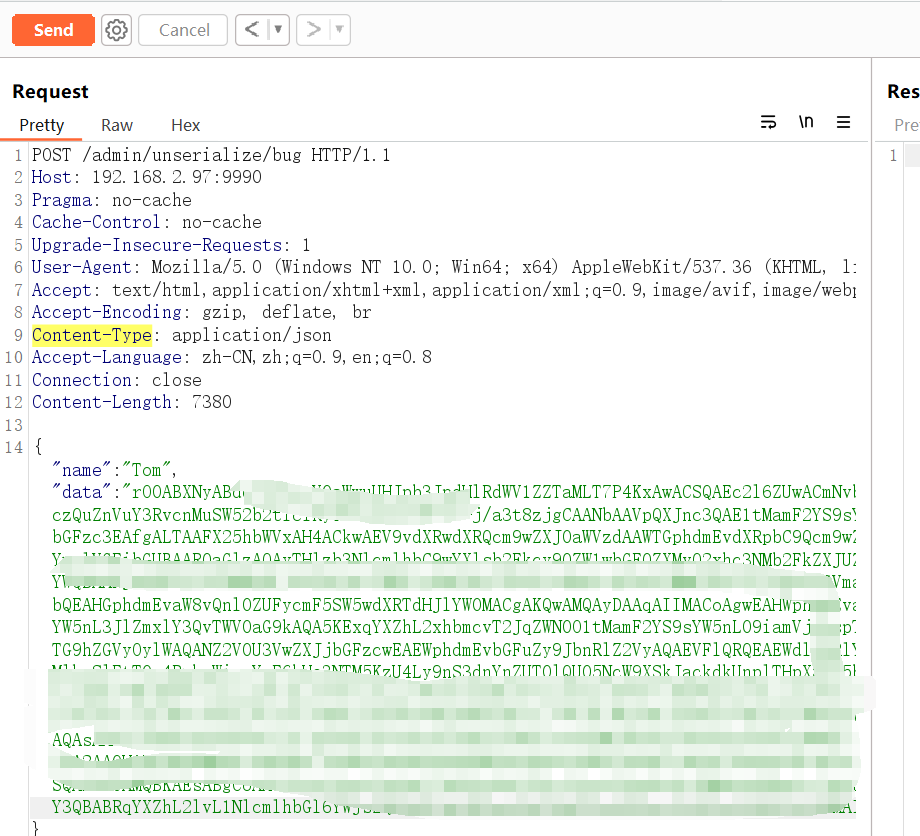Image resolution: width=920 pixels, height=836 pixels.
Task: Switch to the Raw tab
Action: click(x=117, y=125)
